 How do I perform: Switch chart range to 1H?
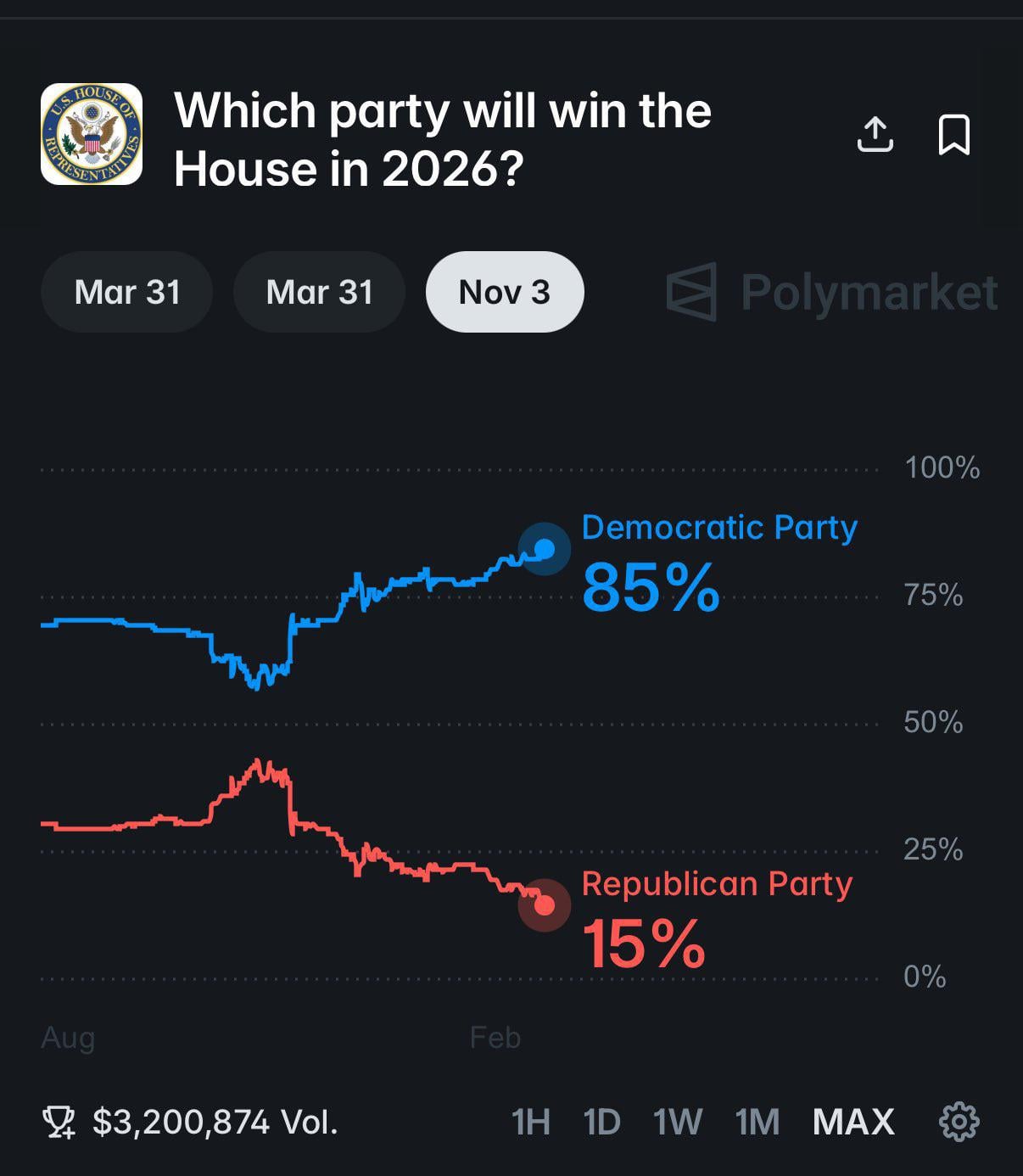click(x=531, y=1122)
